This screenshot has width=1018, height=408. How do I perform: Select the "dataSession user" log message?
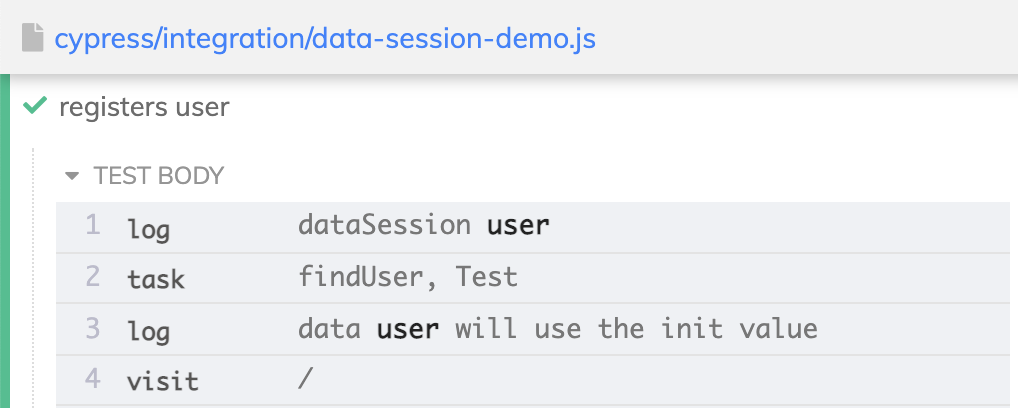point(423,225)
